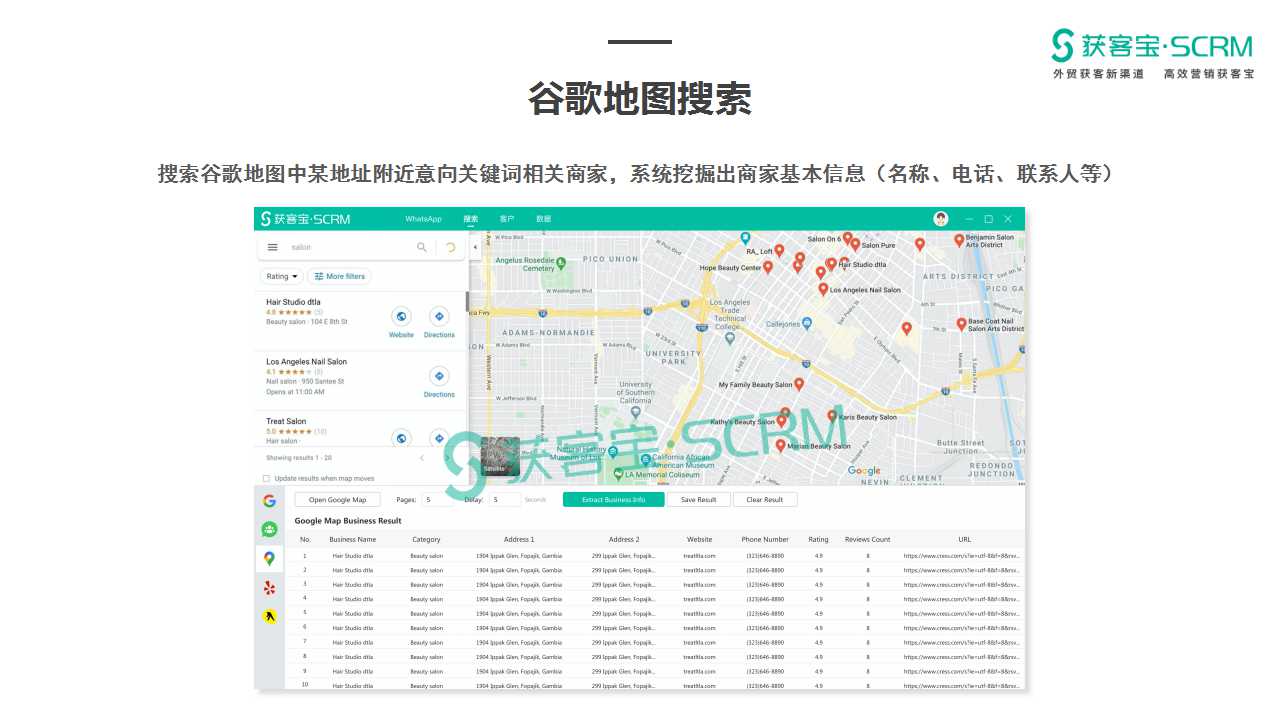Open the 客户 tab

pyautogui.click(x=507, y=219)
